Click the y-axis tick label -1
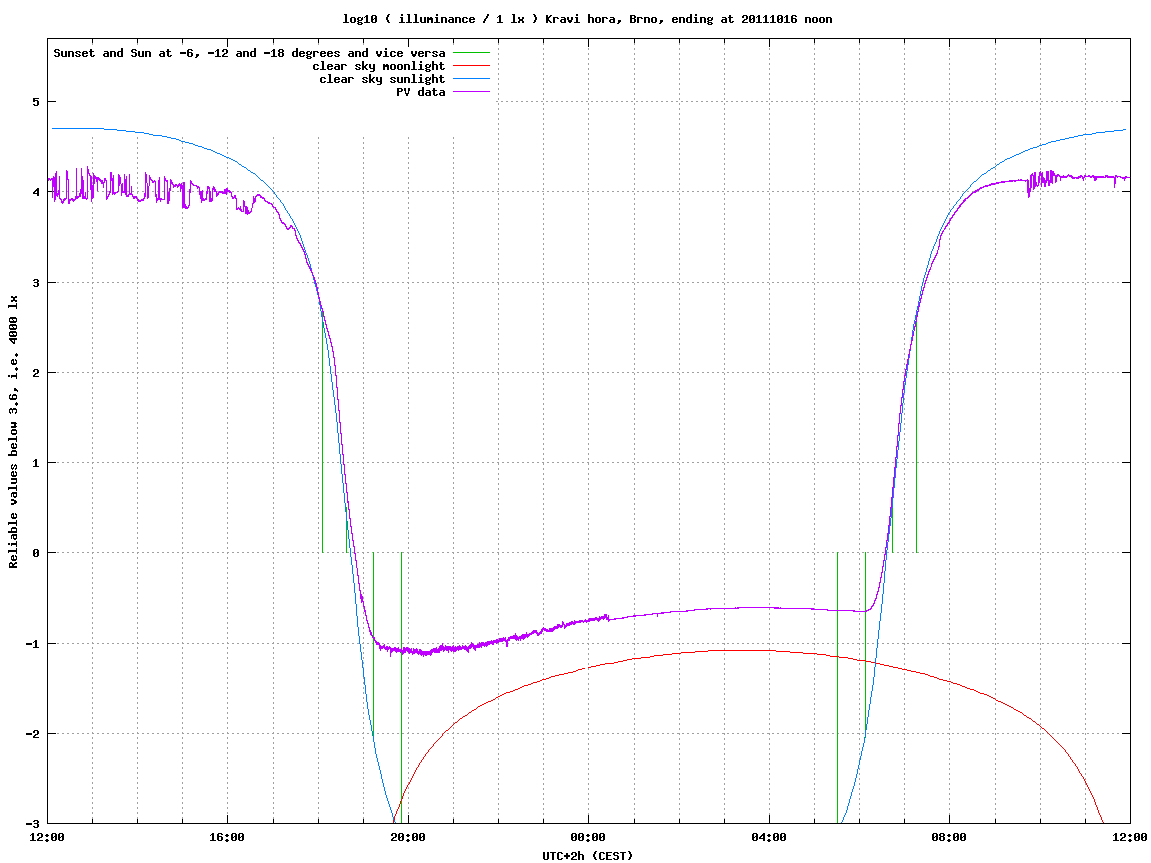The height and width of the screenshot is (863, 1151). click(32, 644)
